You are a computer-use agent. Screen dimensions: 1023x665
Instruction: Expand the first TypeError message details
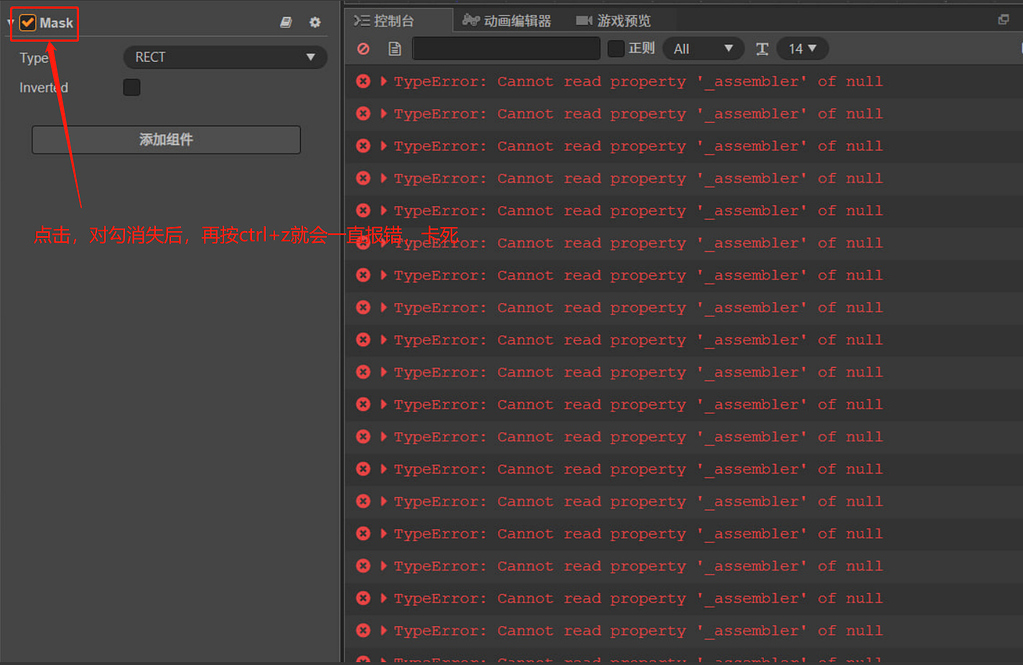[382, 81]
